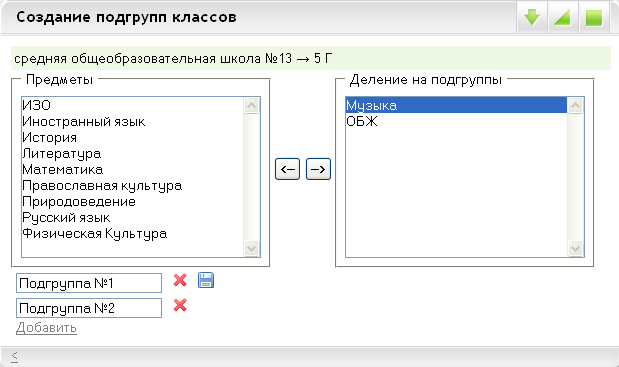Select Иностранный язык in subjects list
Screen dimensions: 619x367
(133, 122)
